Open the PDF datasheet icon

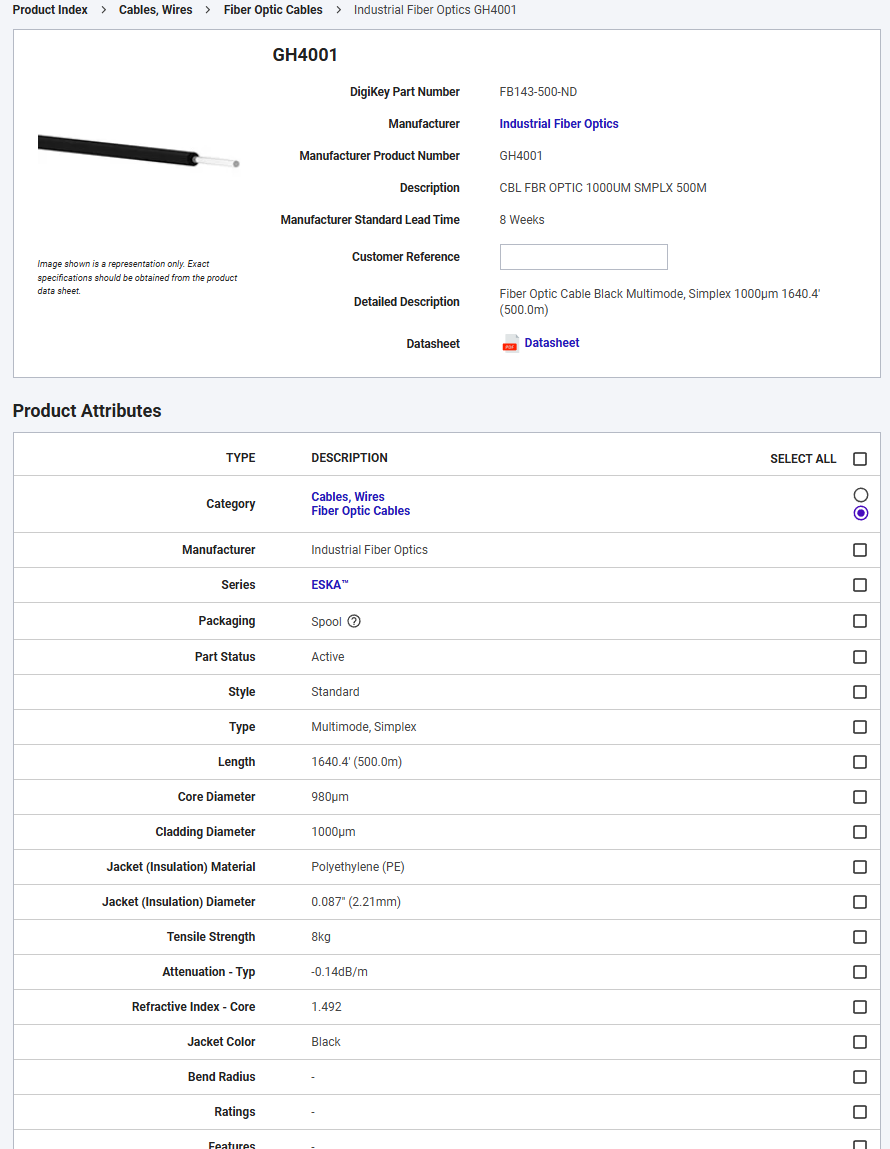click(510, 342)
